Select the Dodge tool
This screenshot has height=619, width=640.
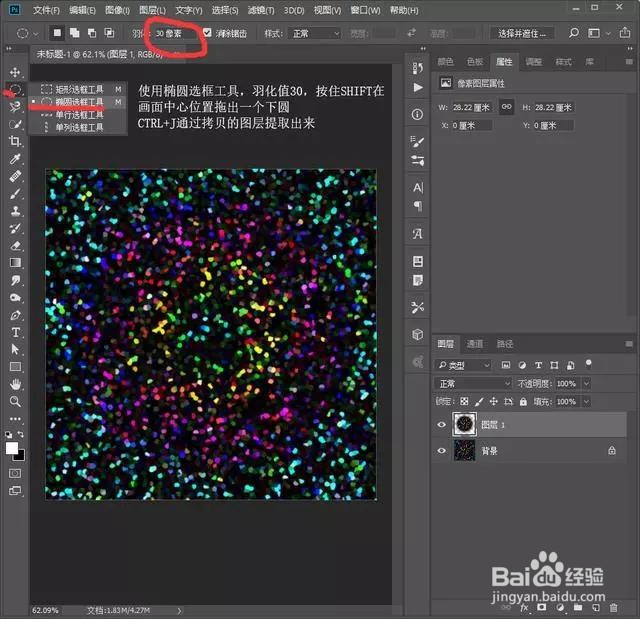15,297
